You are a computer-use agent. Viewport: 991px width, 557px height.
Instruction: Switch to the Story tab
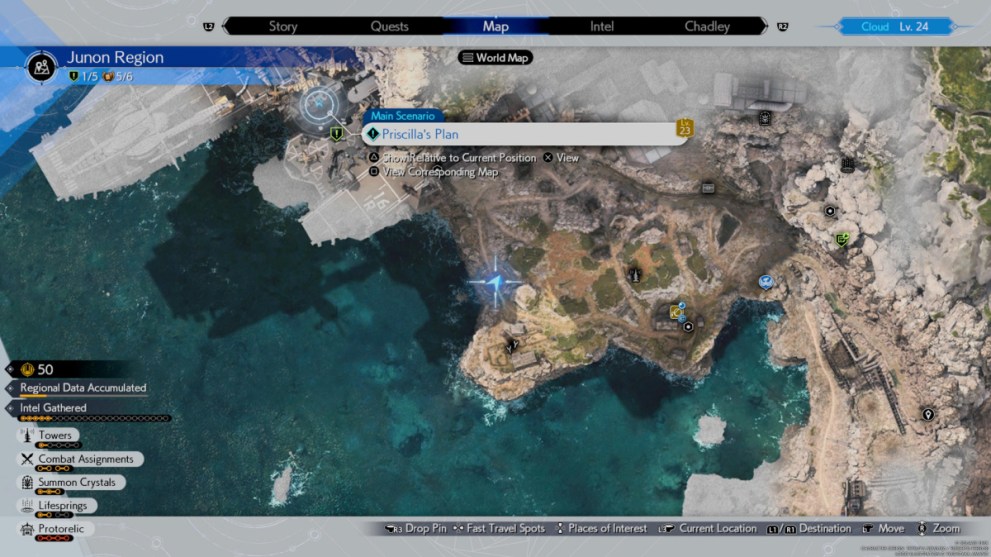pos(283,26)
